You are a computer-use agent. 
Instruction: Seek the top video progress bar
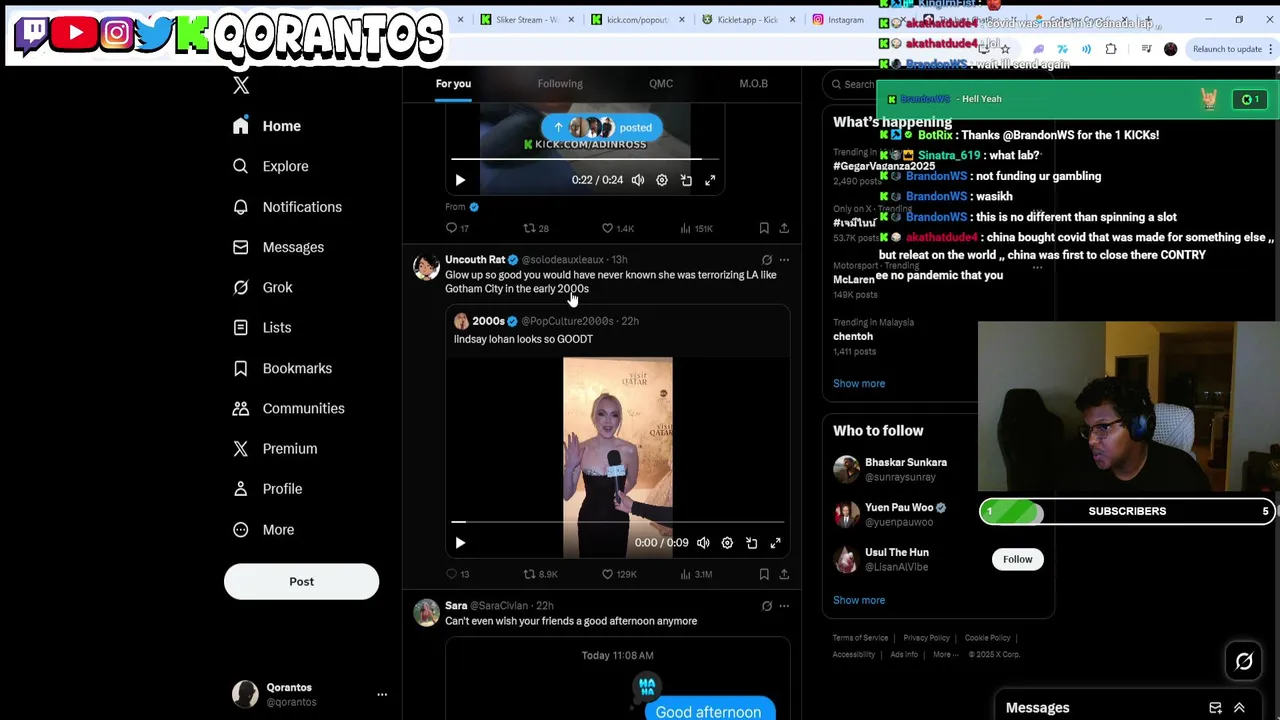pyautogui.click(x=584, y=159)
